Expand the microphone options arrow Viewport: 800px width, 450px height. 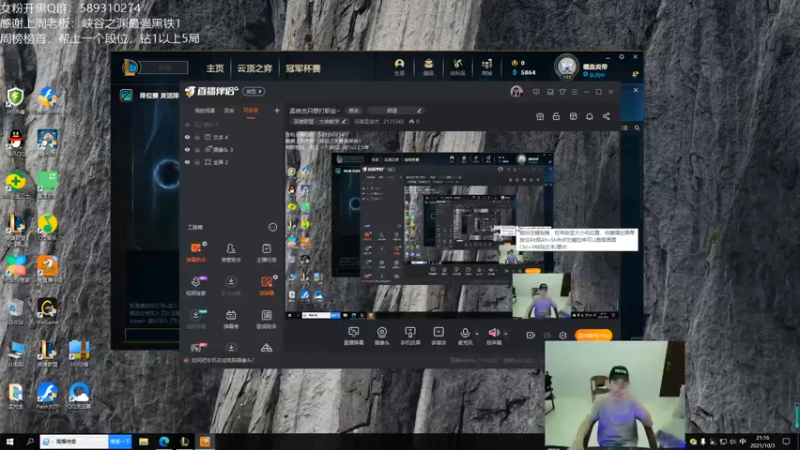click(x=477, y=334)
